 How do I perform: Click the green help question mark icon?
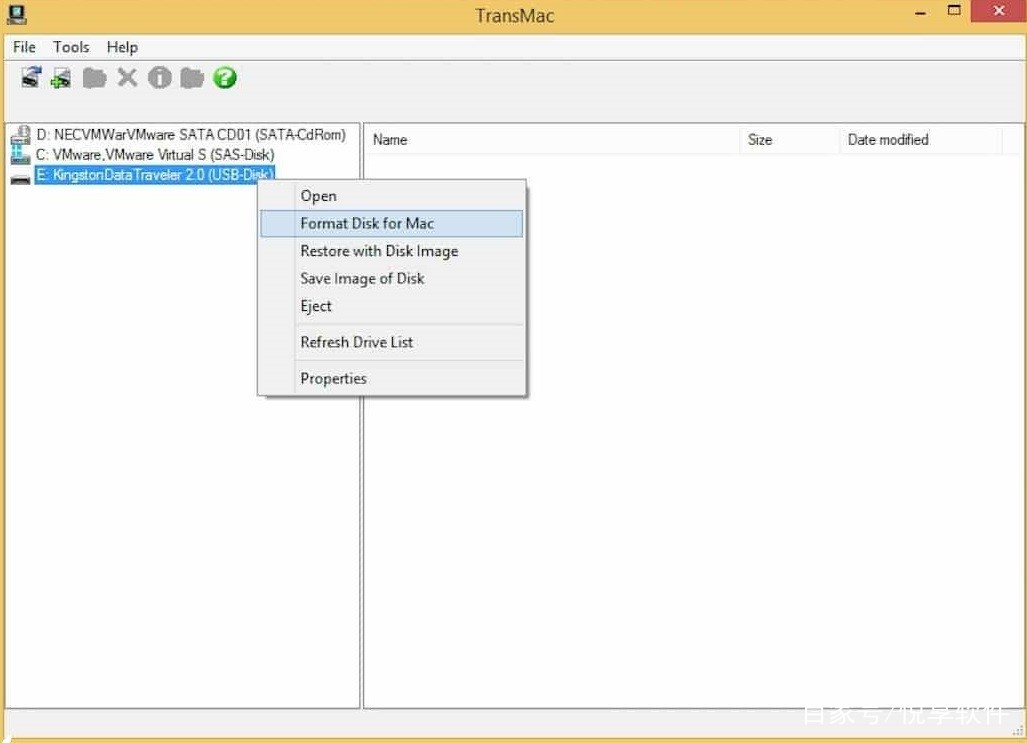225,78
